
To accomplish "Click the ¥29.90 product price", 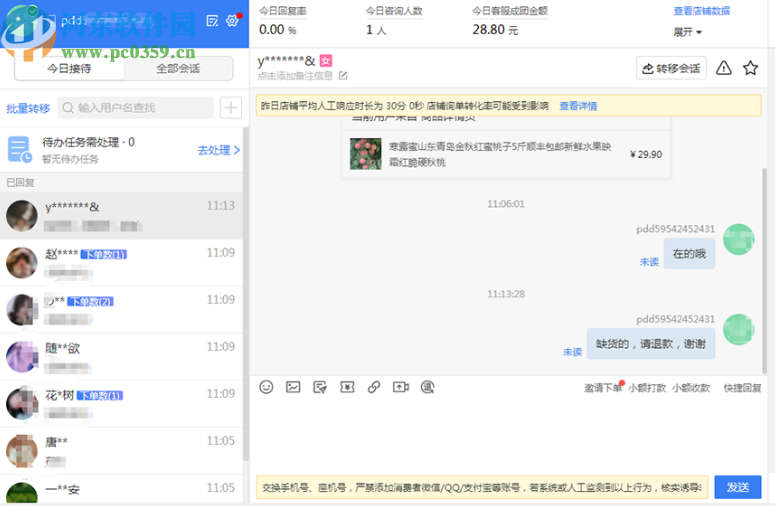I will (x=646, y=154).
